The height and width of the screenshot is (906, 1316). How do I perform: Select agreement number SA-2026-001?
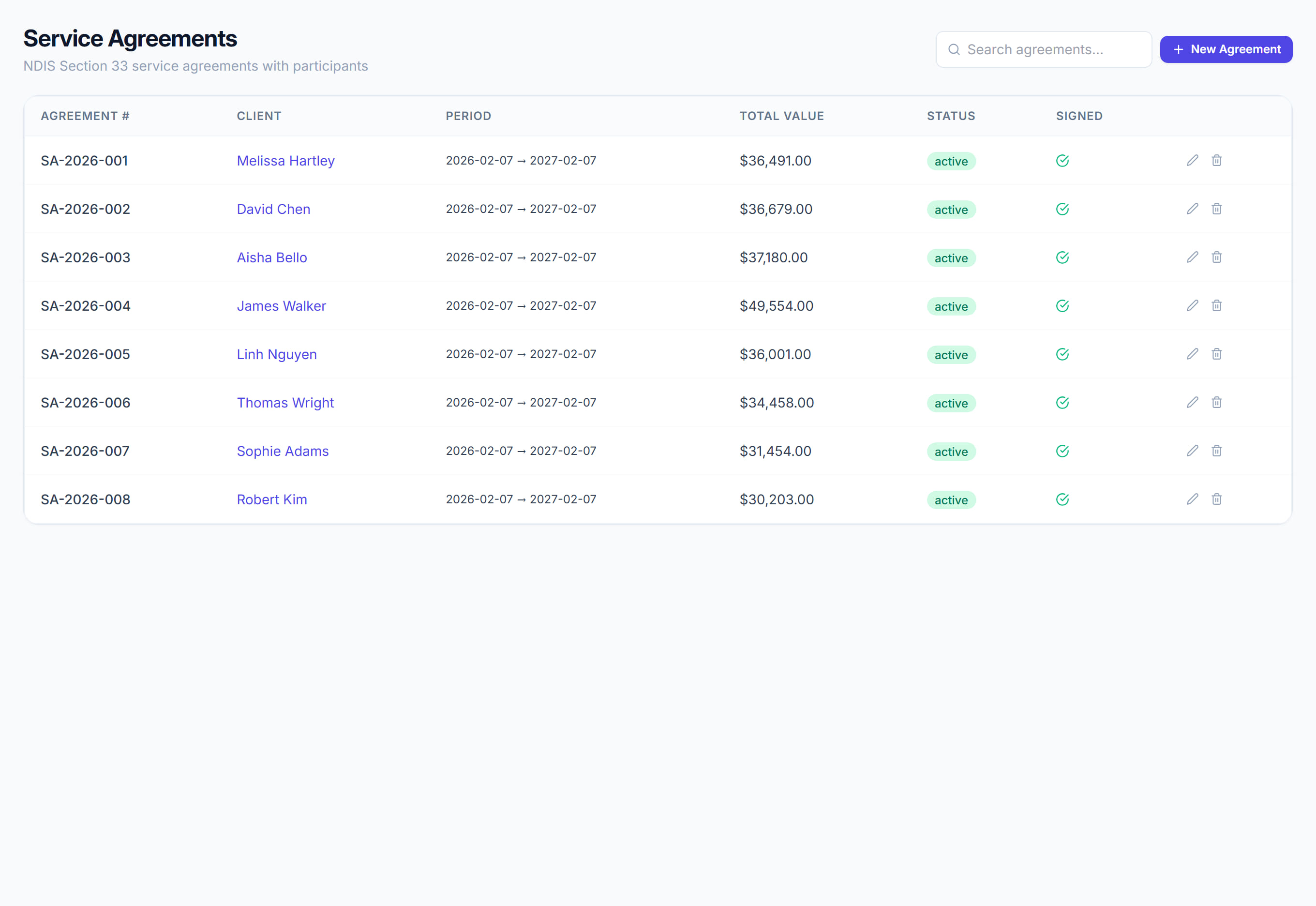click(x=85, y=161)
